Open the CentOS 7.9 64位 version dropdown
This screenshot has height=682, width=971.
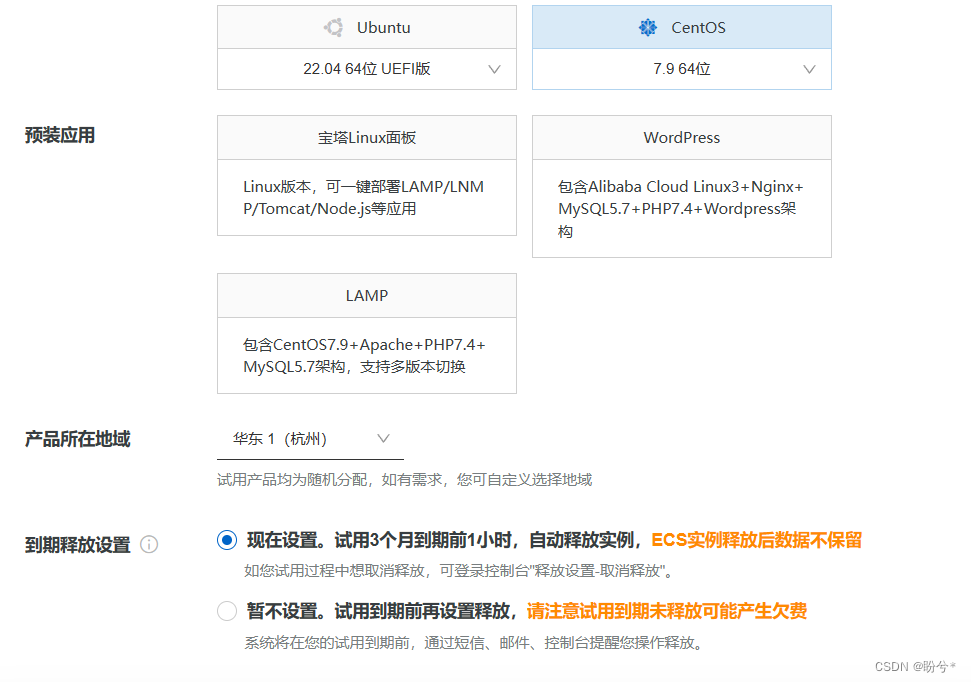[682, 69]
